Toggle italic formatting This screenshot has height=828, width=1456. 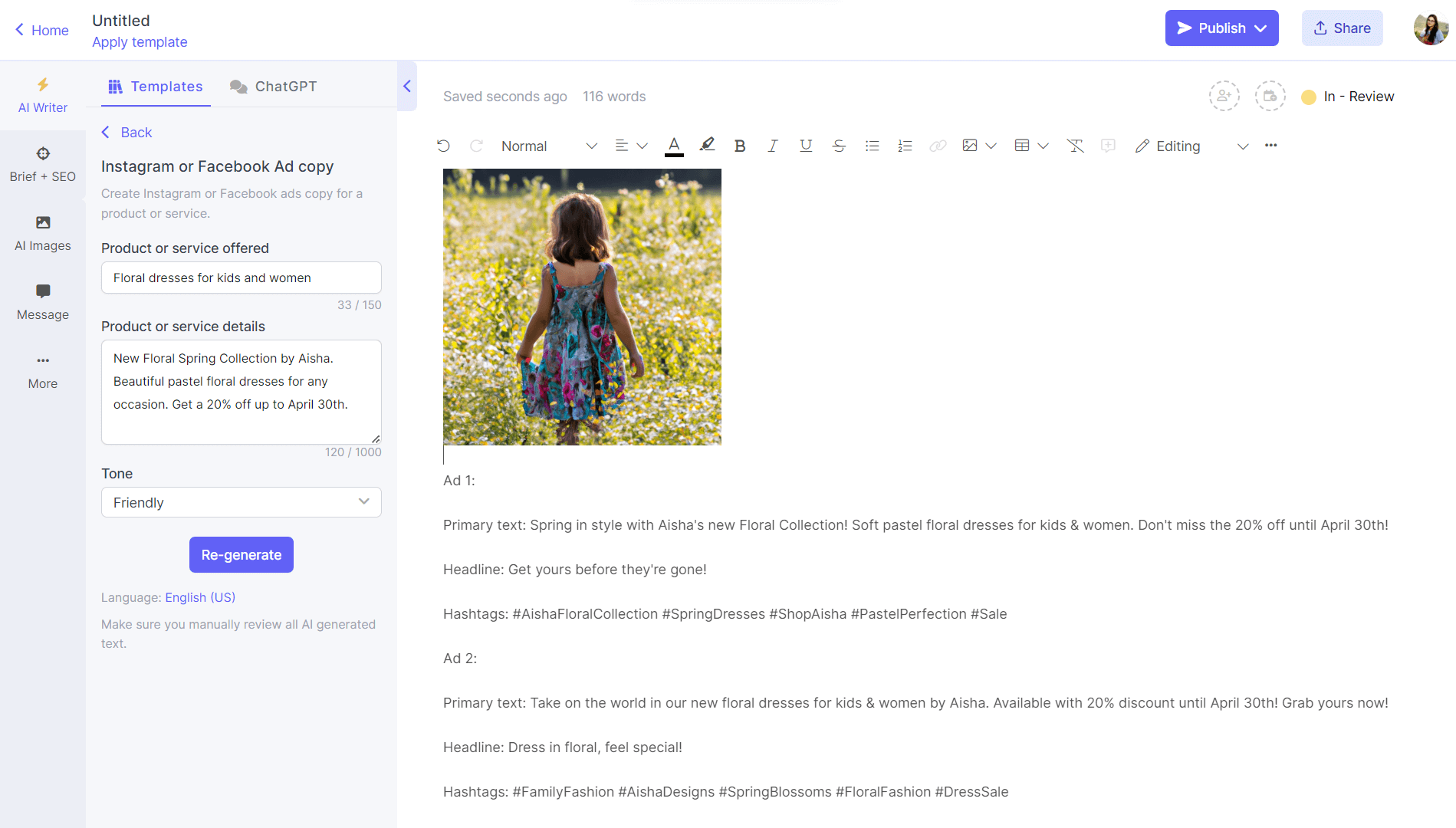pyautogui.click(x=773, y=146)
